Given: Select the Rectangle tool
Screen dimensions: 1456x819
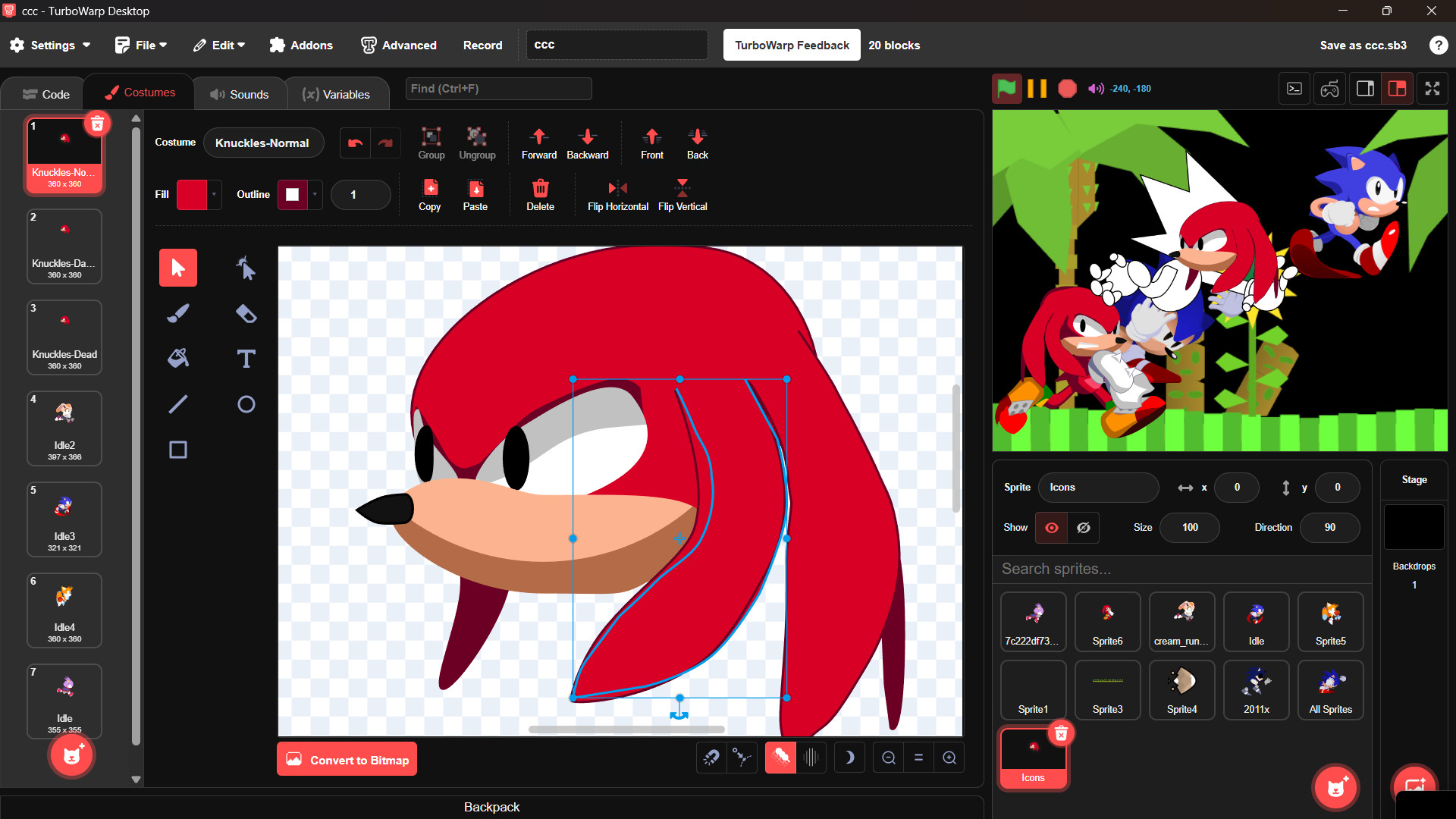Looking at the screenshot, I should (x=178, y=450).
